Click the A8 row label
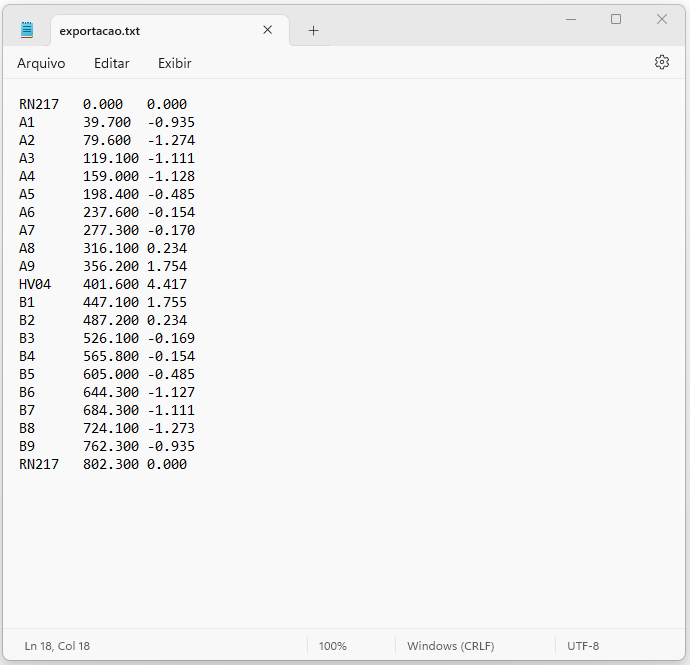The height and width of the screenshot is (665, 690). click(x=27, y=249)
